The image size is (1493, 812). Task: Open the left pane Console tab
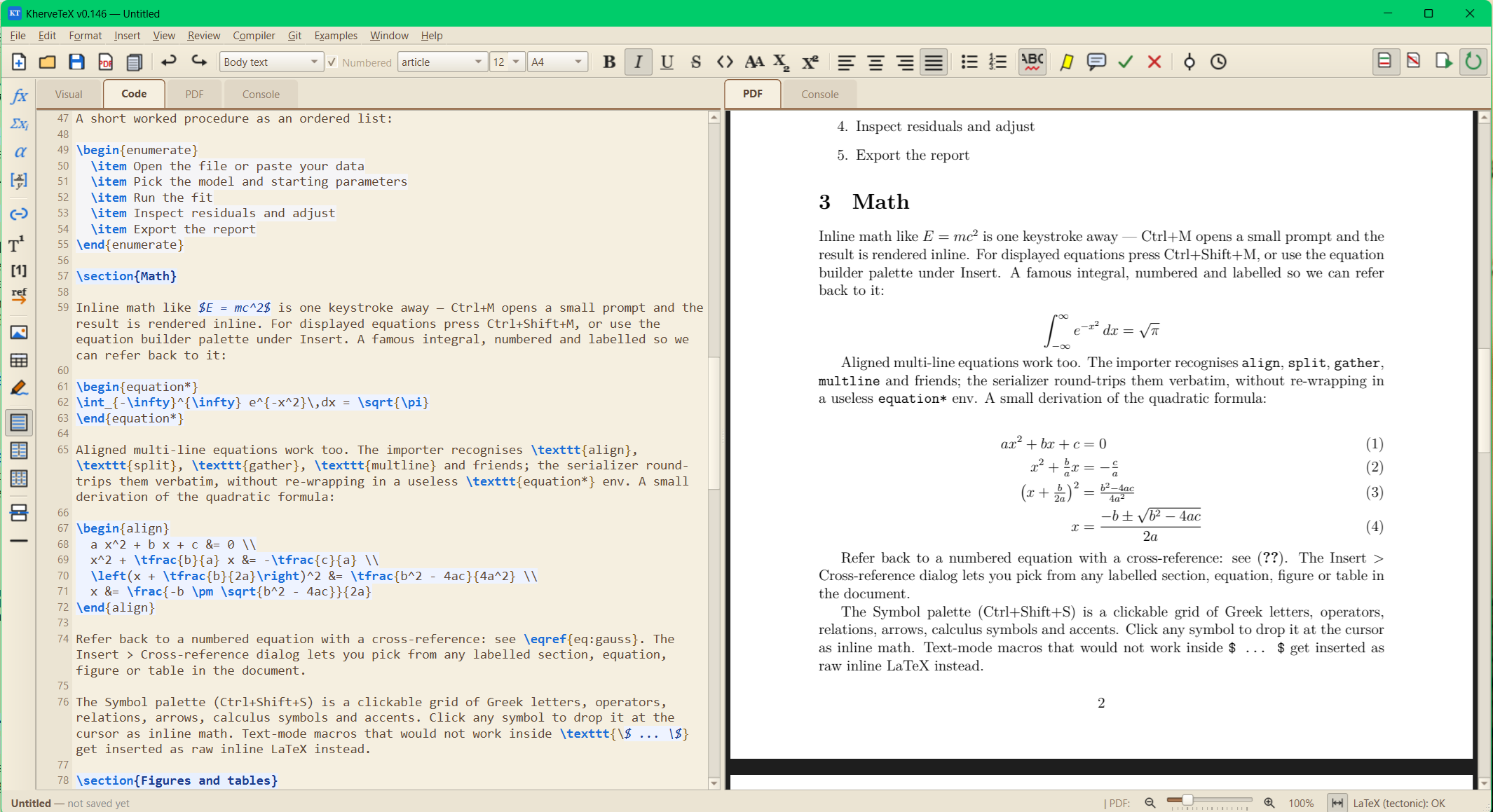pyautogui.click(x=261, y=95)
